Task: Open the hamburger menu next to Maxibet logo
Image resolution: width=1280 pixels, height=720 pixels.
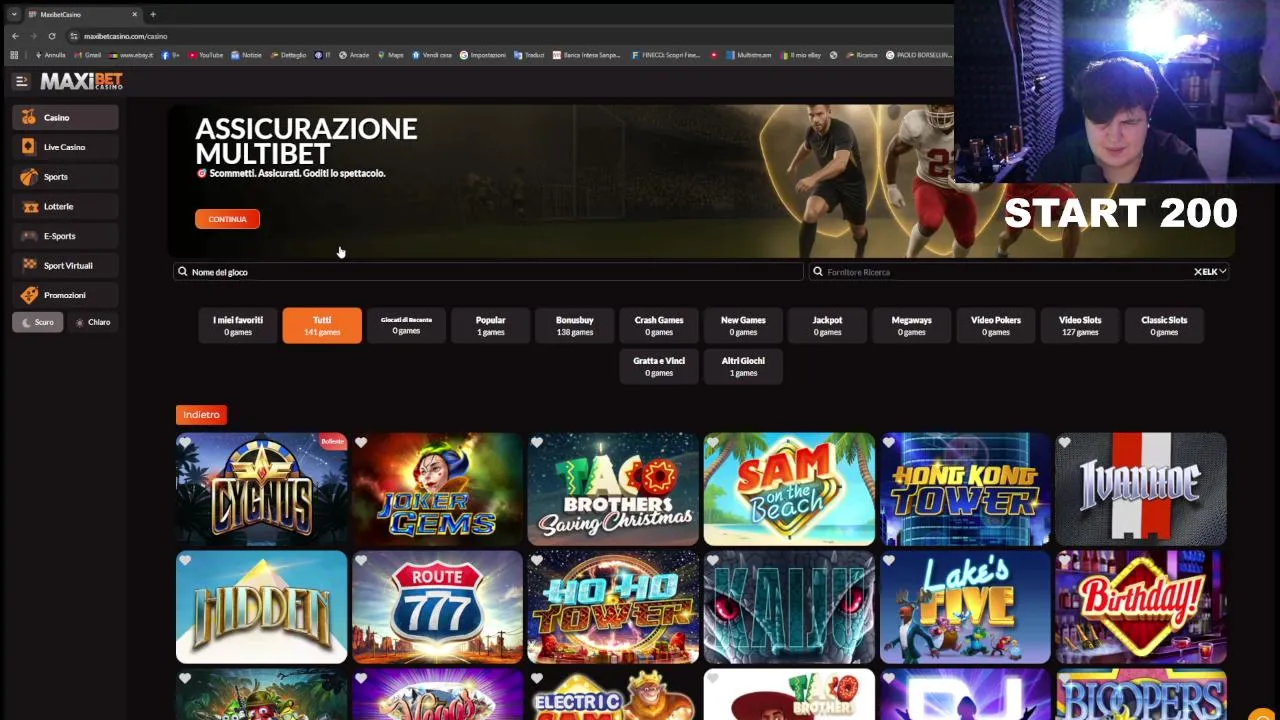Action: coord(21,81)
